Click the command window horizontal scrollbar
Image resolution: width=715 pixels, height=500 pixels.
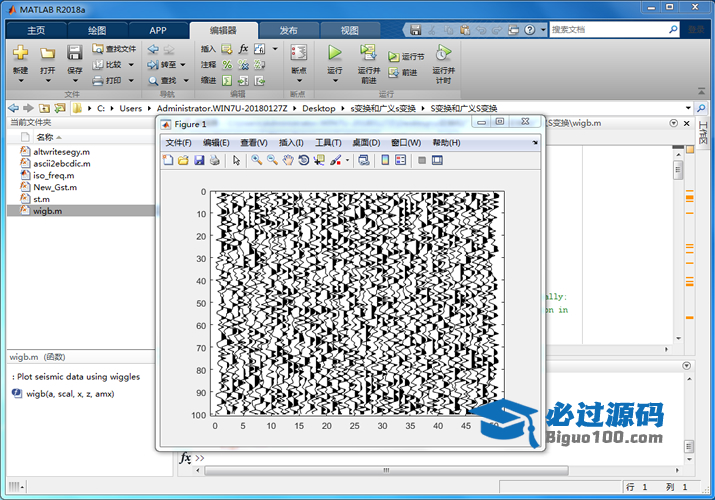(x=386, y=470)
